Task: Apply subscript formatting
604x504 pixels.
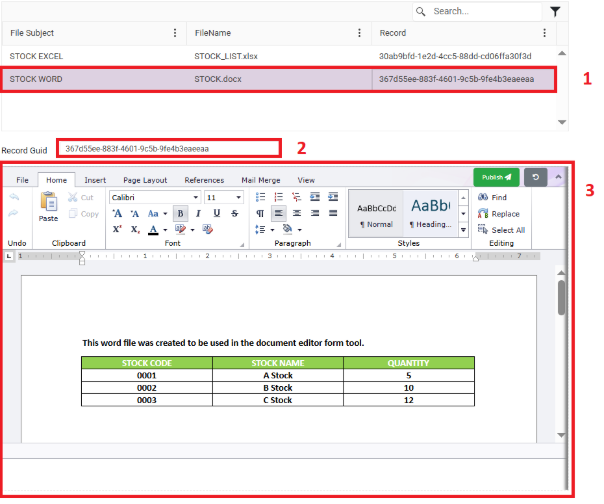Action: click(x=135, y=229)
